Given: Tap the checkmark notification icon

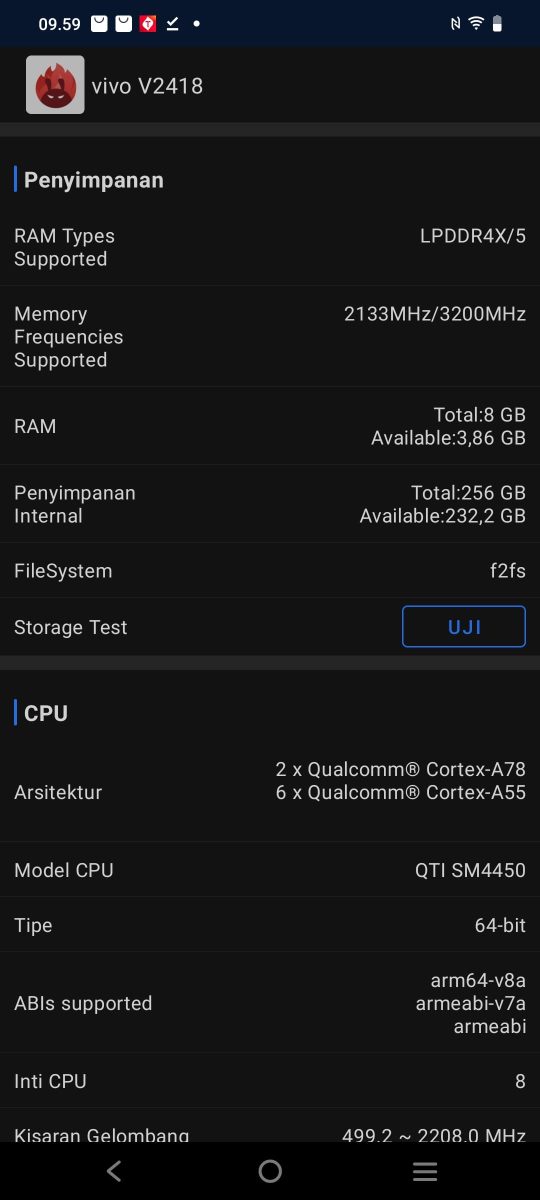Looking at the screenshot, I should click(x=172, y=24).
